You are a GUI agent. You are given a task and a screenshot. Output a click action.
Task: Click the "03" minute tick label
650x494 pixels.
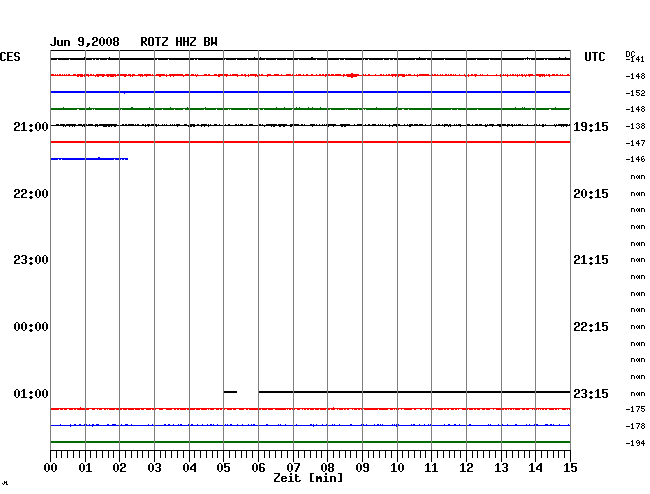154,468
